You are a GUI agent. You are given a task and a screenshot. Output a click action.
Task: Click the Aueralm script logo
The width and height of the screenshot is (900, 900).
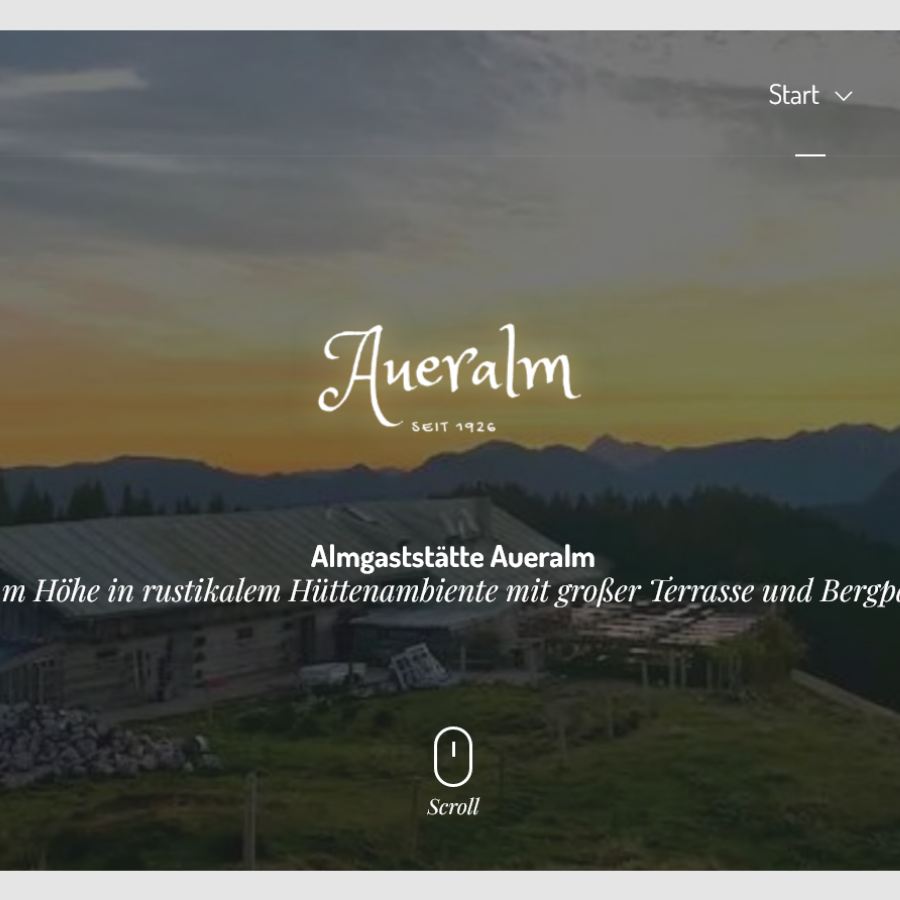[450, 377]
